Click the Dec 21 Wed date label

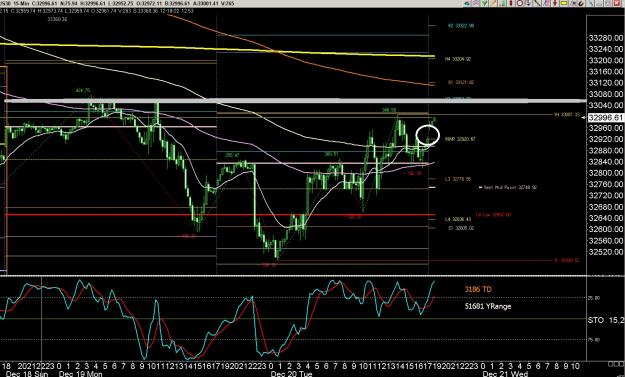click(x=505, y=374)
